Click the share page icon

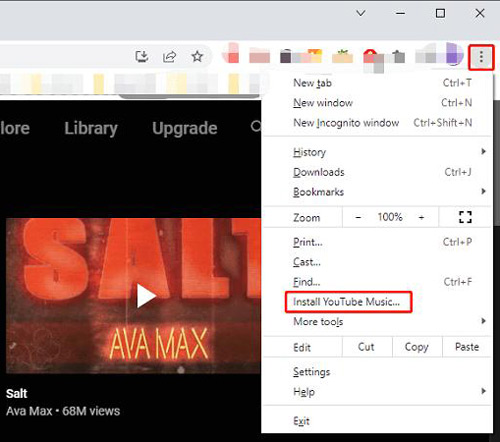(169, 56)
